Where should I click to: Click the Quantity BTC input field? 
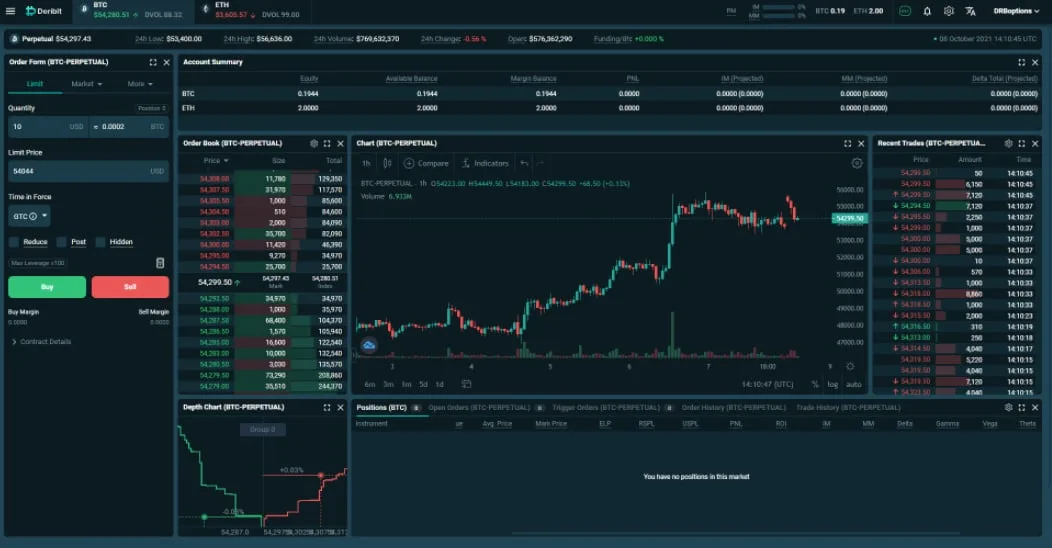point(129,127)
